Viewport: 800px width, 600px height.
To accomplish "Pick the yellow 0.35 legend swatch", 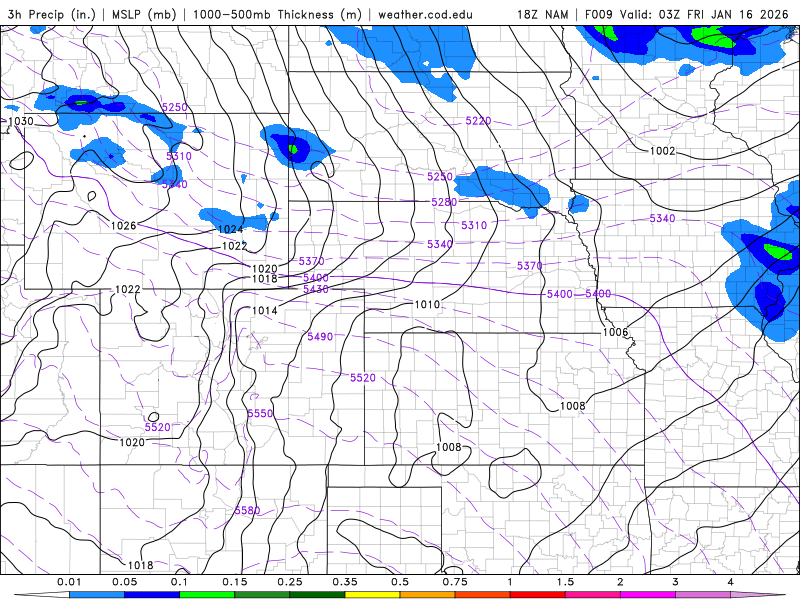I will coord(372,595).
